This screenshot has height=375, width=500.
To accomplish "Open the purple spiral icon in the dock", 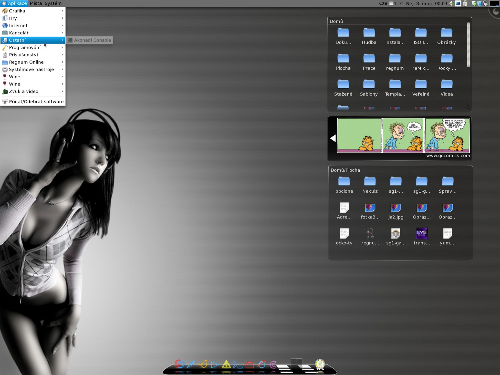I will tap(273, 364).
